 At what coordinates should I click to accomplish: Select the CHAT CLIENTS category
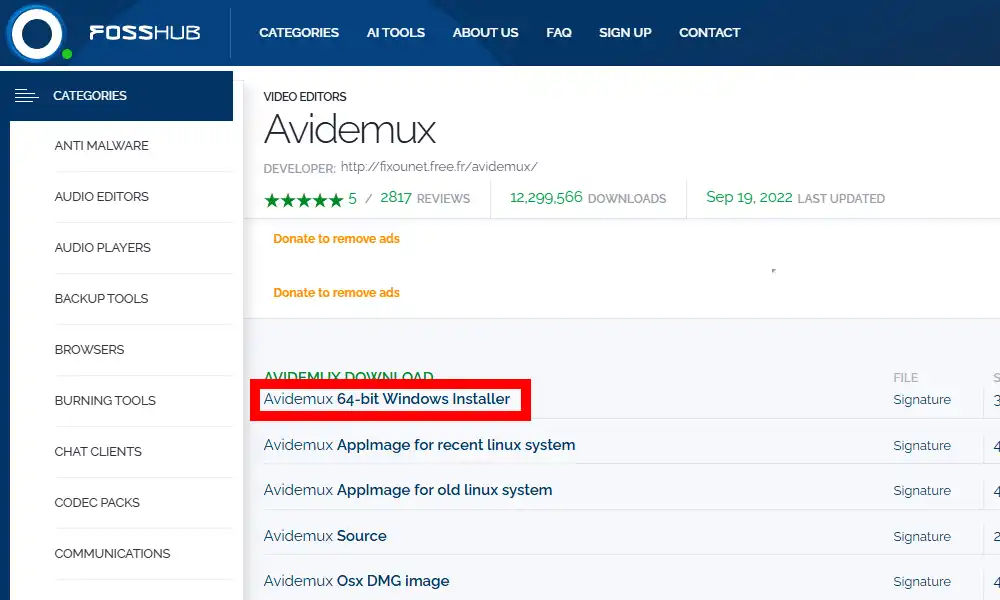[98, 451]
